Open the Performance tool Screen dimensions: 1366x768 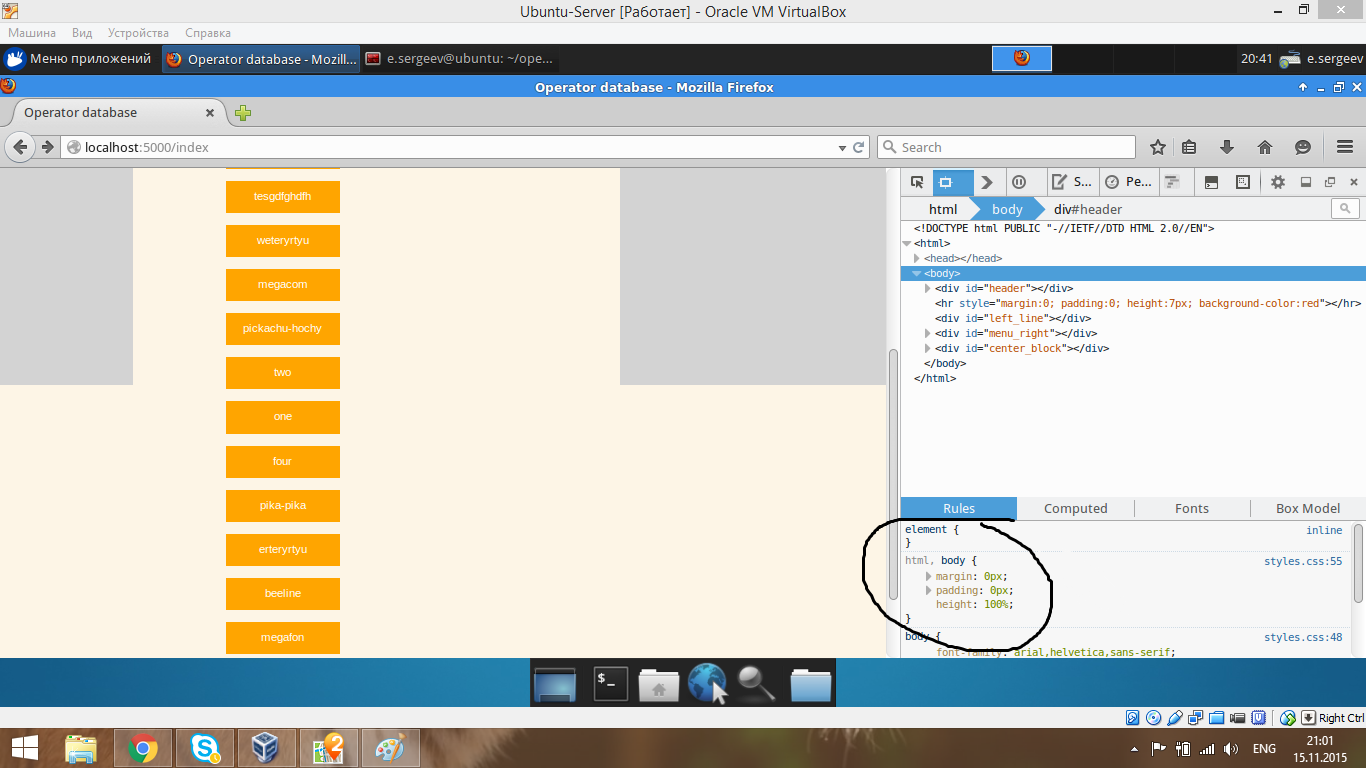click(1127, 182)
